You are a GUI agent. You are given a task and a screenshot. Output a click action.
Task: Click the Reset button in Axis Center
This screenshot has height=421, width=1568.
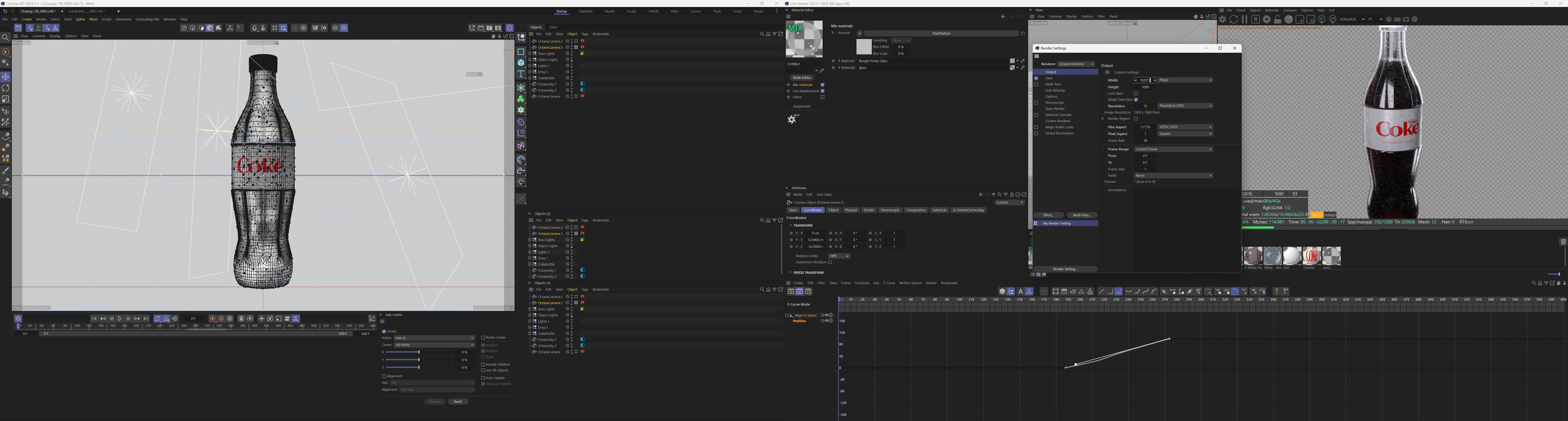pos(458,402)
